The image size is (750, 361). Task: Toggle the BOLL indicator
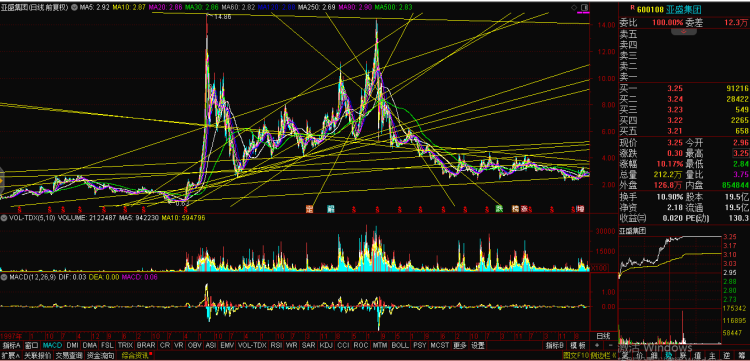pos(400,345)
